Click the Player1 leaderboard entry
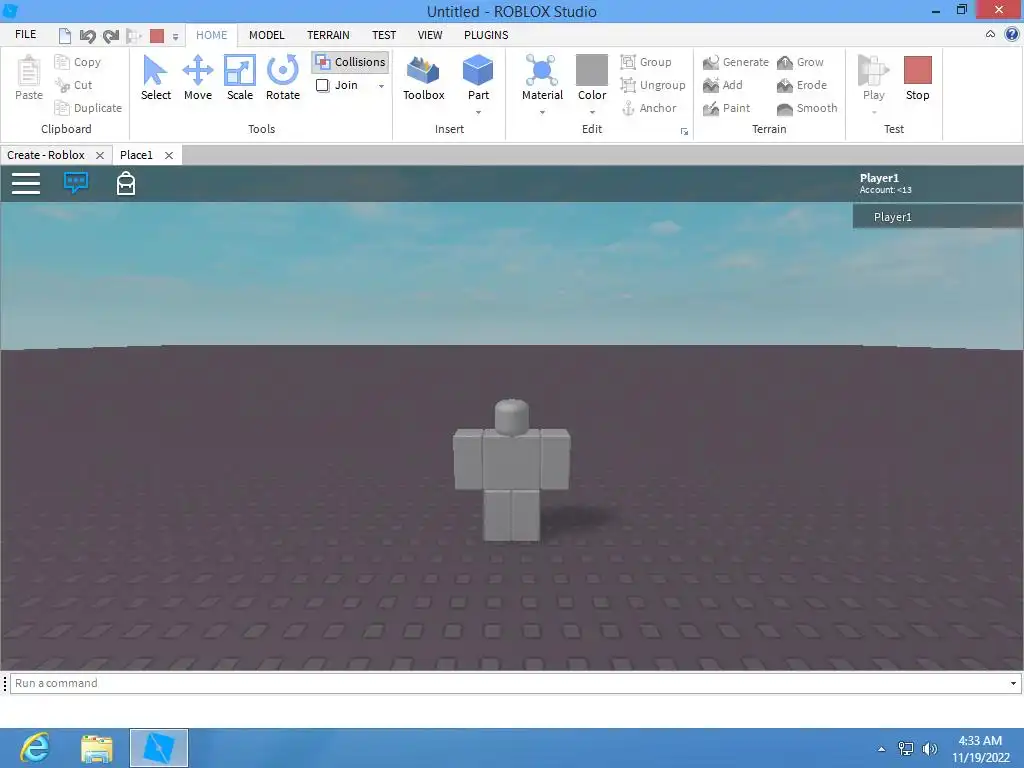This screenshot has width=1024, height=768. (938, 217)
